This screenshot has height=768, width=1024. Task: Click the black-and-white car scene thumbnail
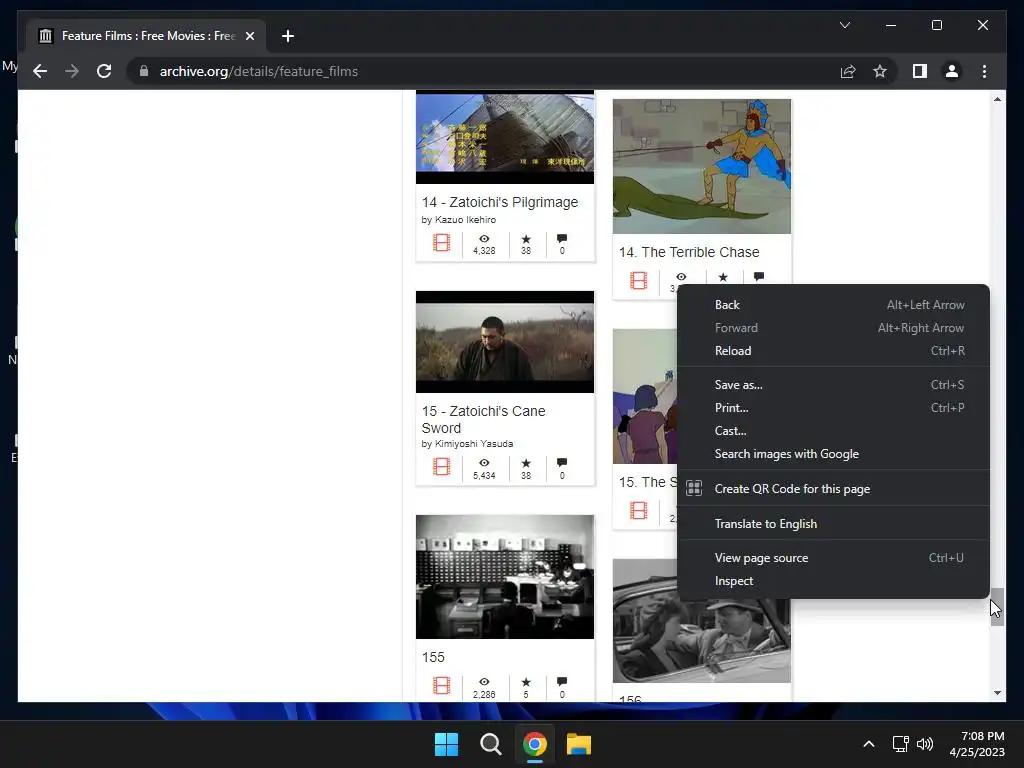[701, 641]
